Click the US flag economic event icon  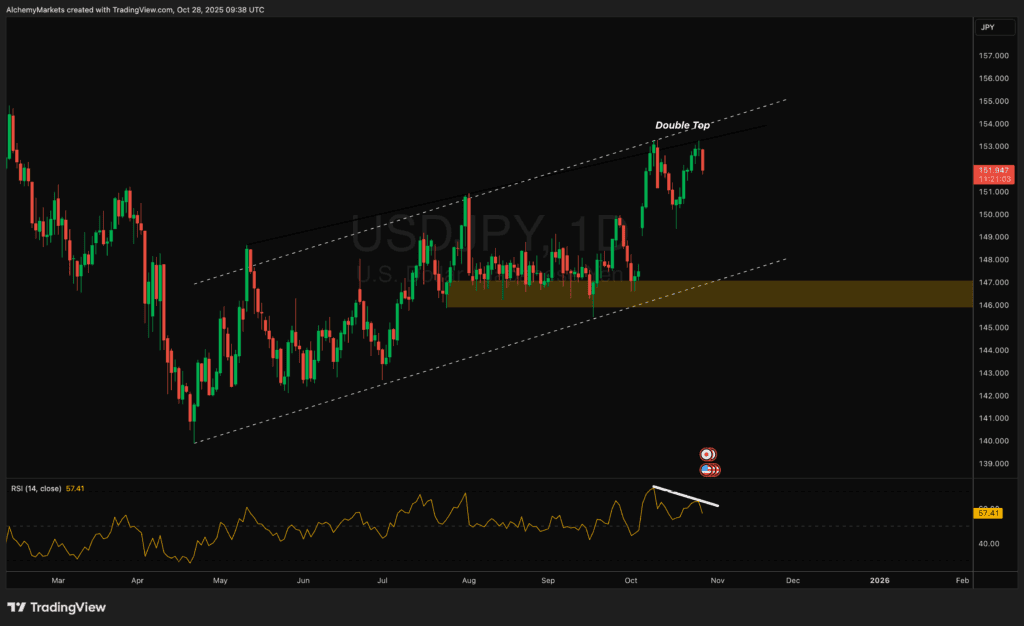tap(708, 469)
